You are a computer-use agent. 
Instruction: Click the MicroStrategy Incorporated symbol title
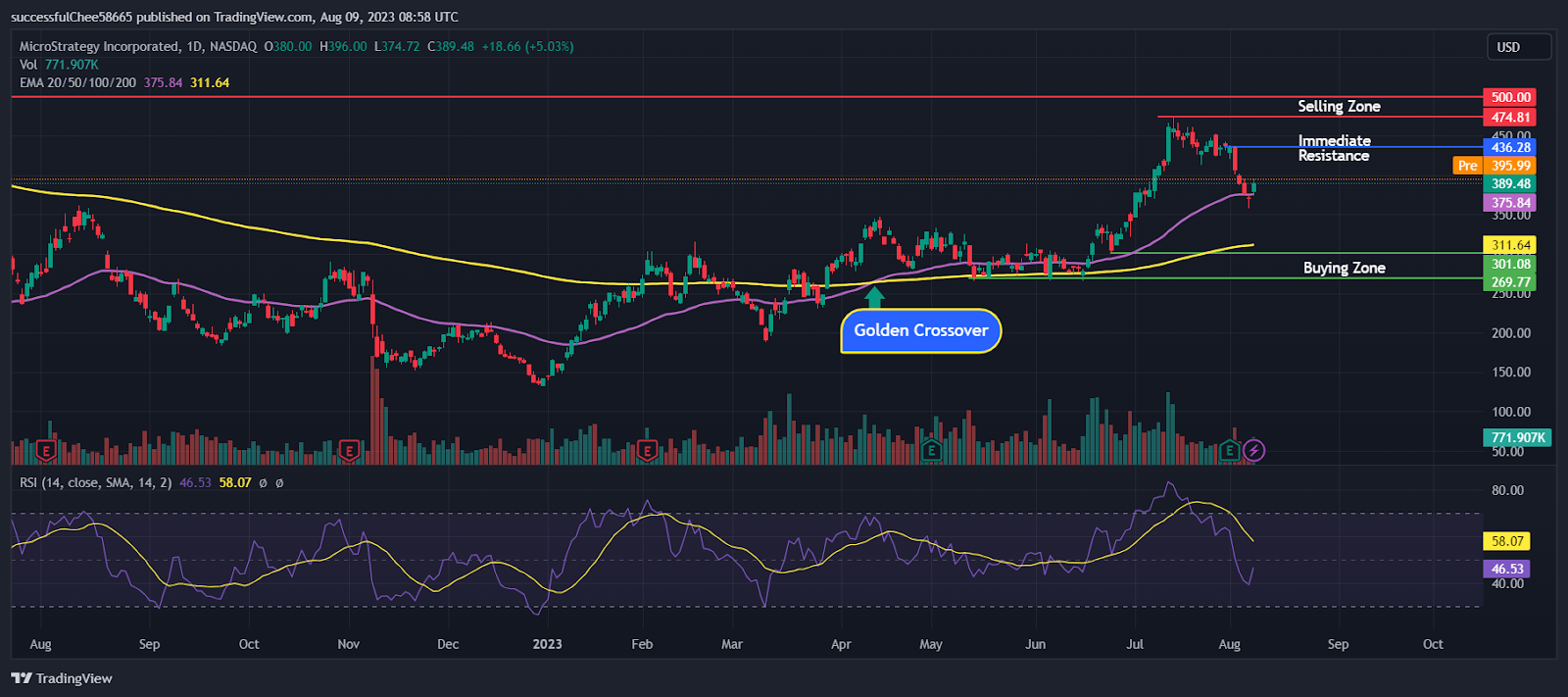[100, 46]
